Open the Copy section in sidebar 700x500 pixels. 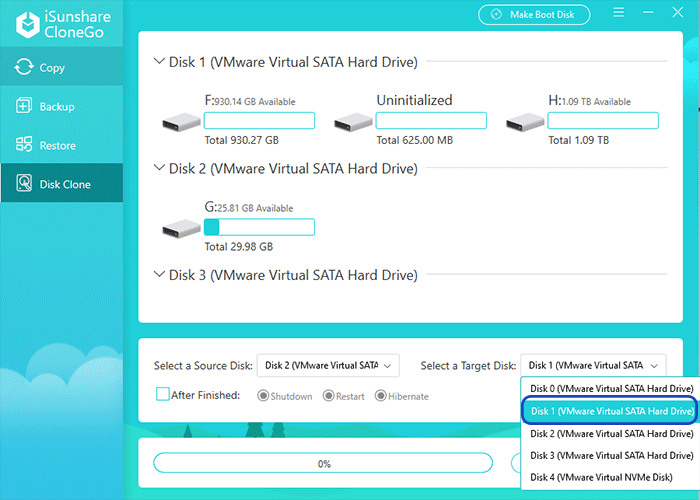pos(61,68)
